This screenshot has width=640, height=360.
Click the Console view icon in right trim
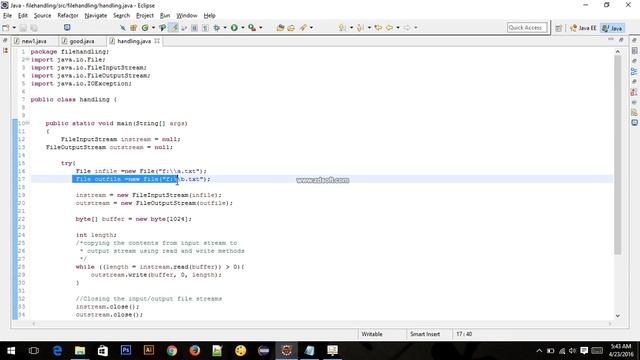click(x=634, y=122)
